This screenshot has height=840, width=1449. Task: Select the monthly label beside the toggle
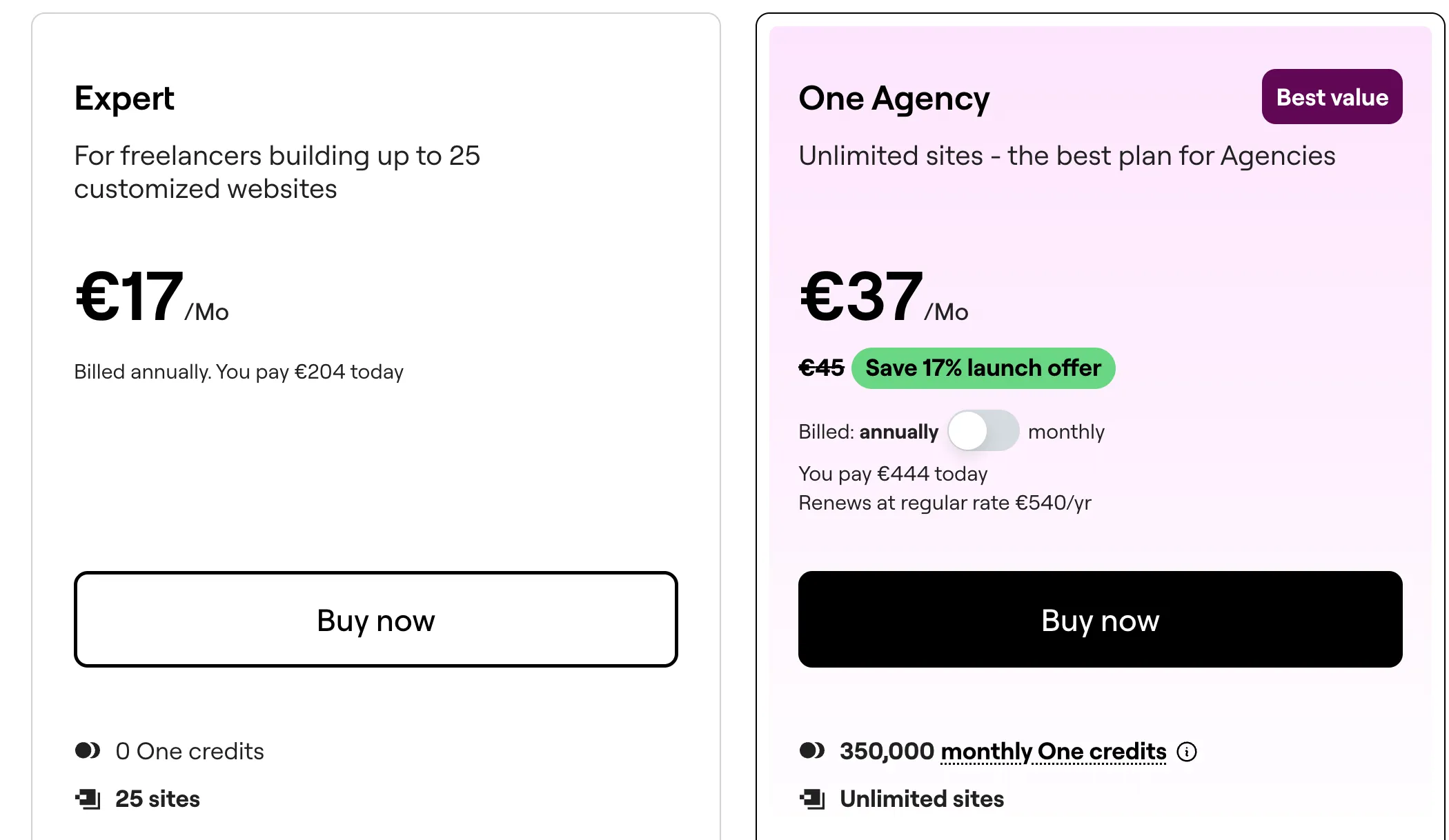1067,432
